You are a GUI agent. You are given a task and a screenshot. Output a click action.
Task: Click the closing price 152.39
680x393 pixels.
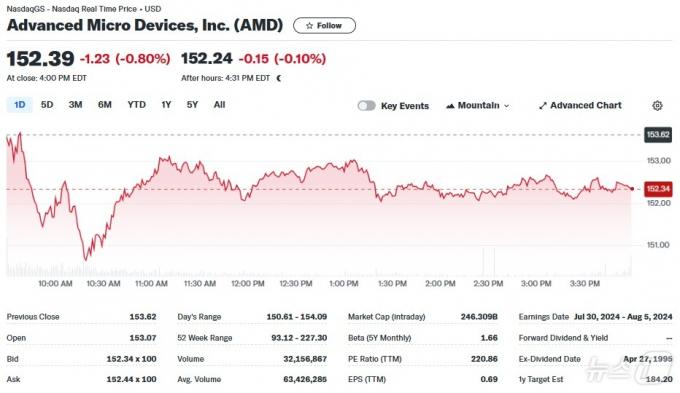coord(40,59)
